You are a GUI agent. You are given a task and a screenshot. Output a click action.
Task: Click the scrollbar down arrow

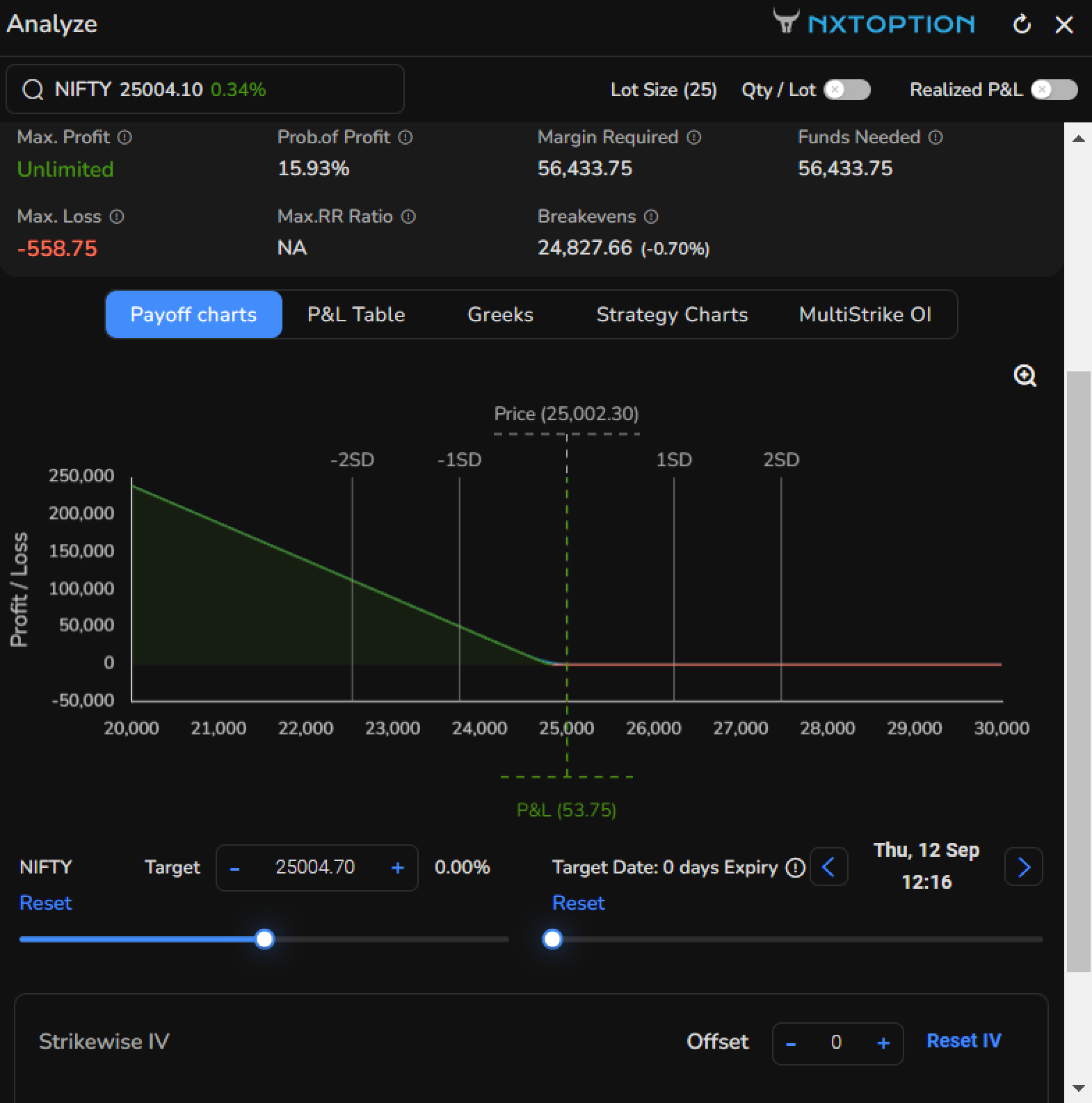[1079, 1088]
